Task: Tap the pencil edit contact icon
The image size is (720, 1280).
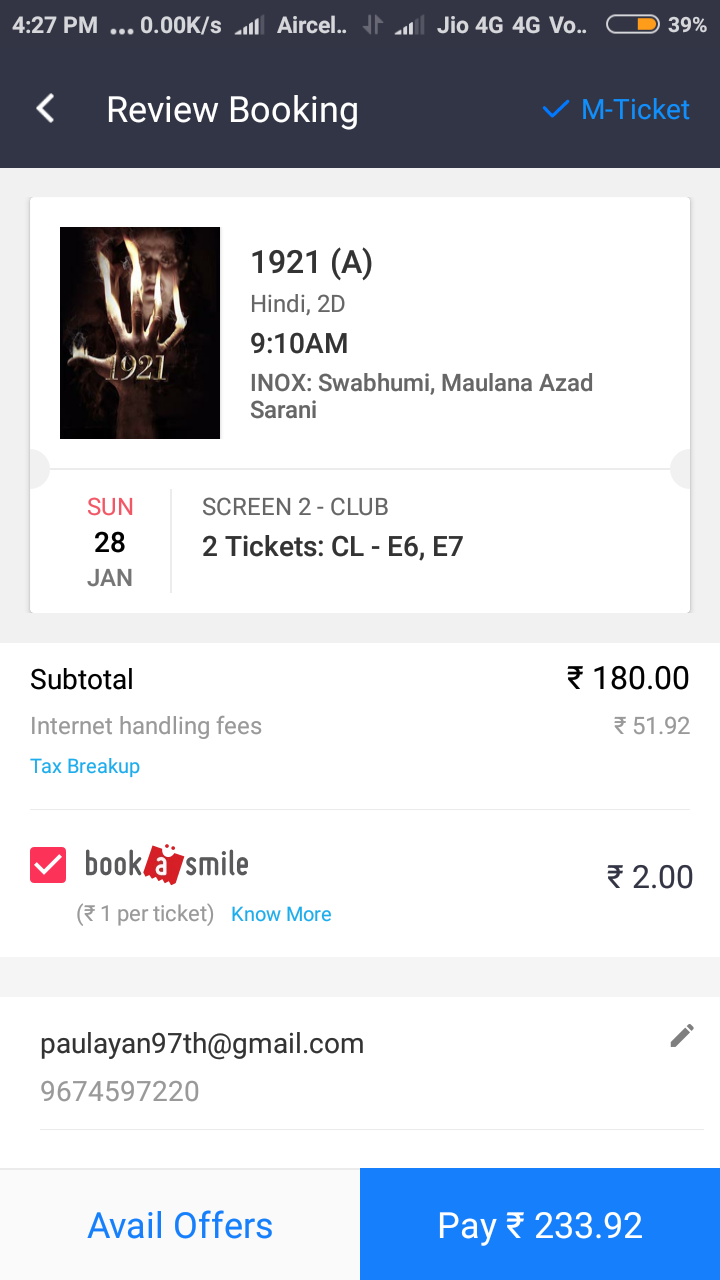Action: (682, 1036)
